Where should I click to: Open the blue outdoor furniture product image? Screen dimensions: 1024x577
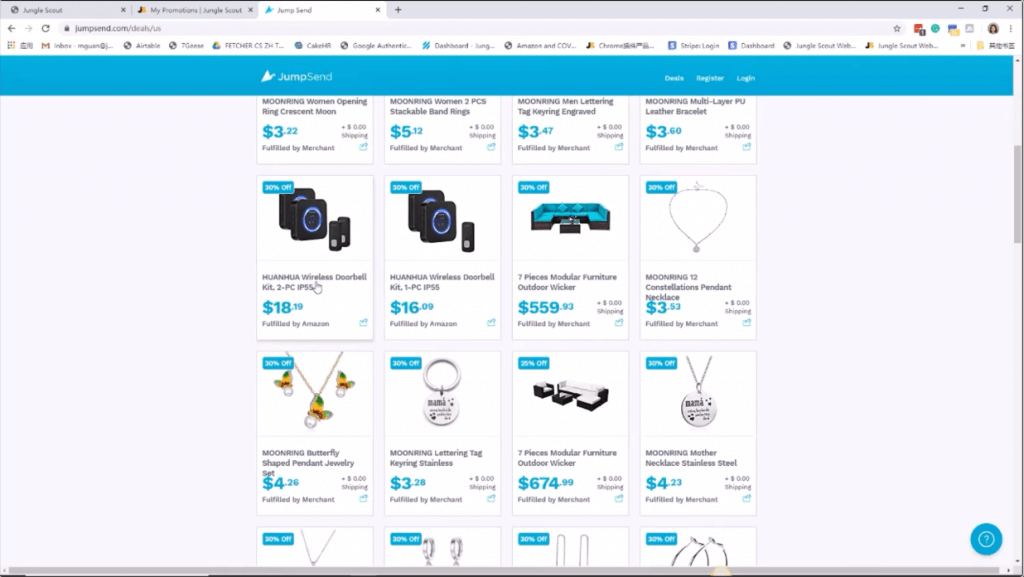click(570, 219)
